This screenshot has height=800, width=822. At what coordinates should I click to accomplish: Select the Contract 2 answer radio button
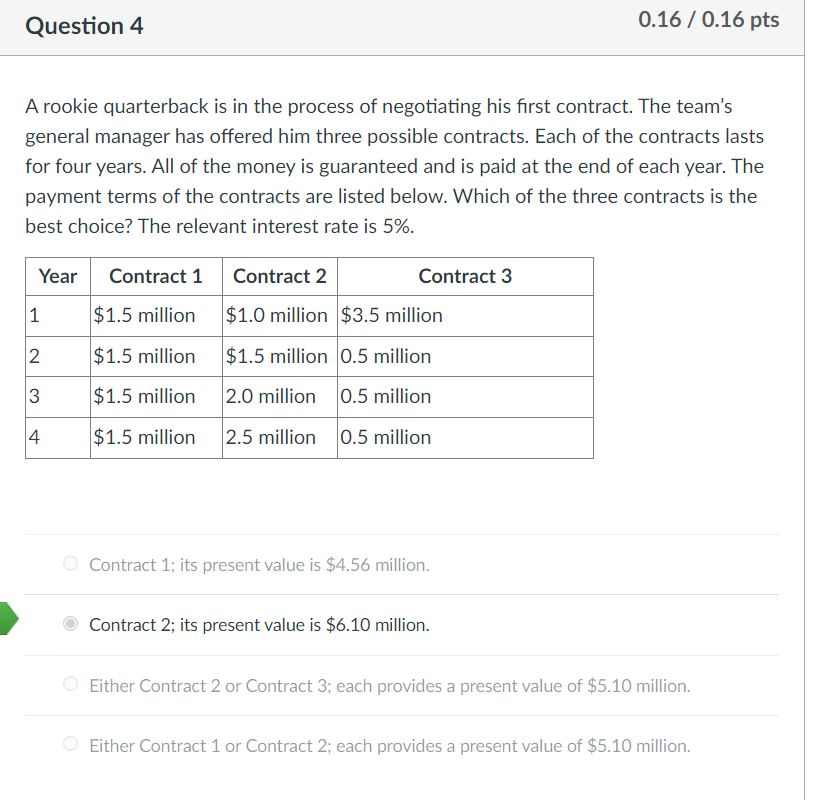pyautogui.click(x=70, y=624)
